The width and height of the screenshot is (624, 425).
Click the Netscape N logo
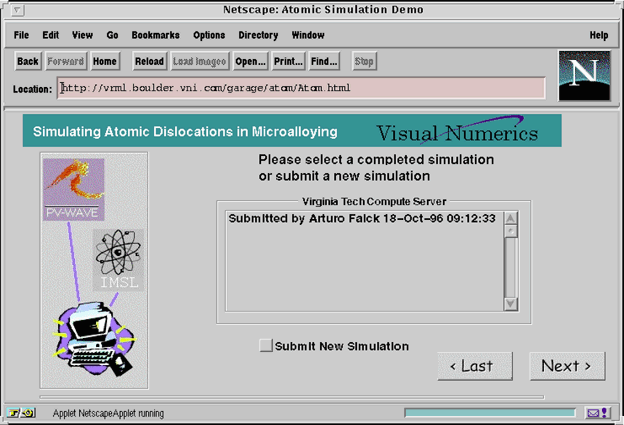(x=584, y=76)
